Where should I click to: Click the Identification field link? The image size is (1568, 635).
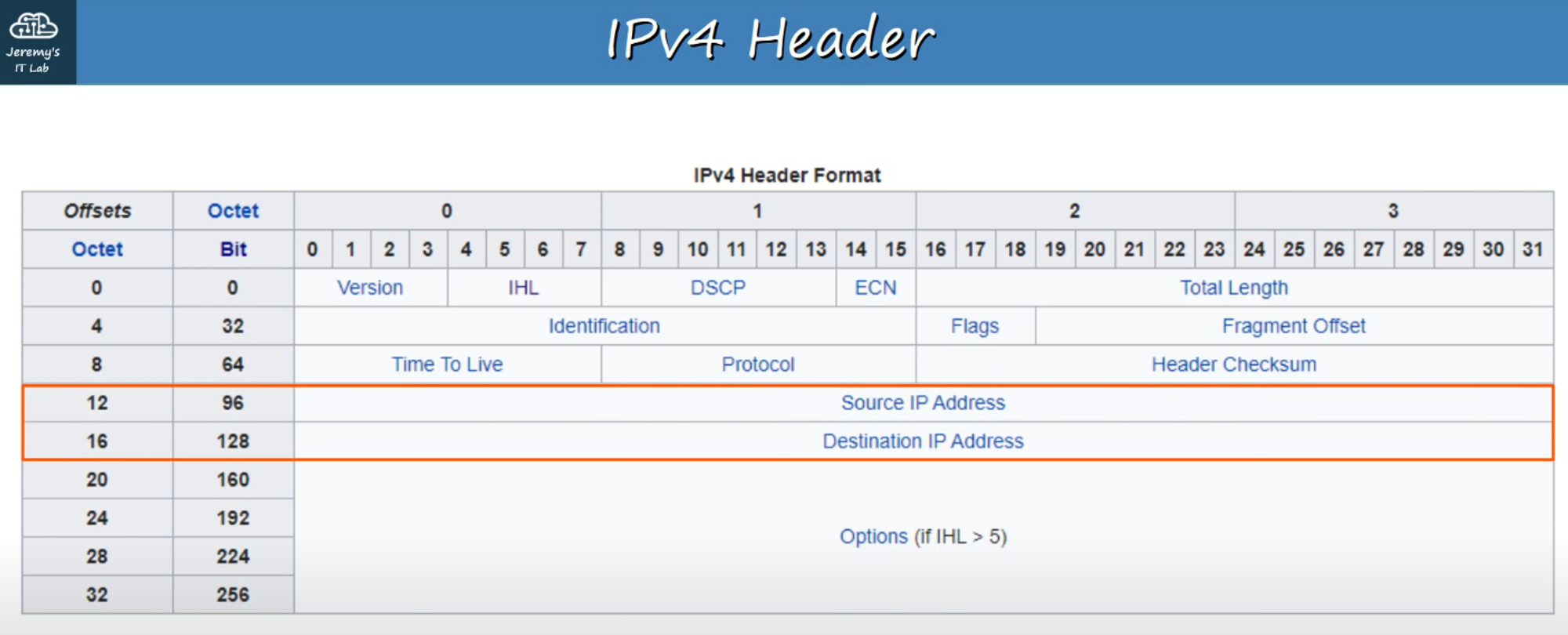click(604, 326)
